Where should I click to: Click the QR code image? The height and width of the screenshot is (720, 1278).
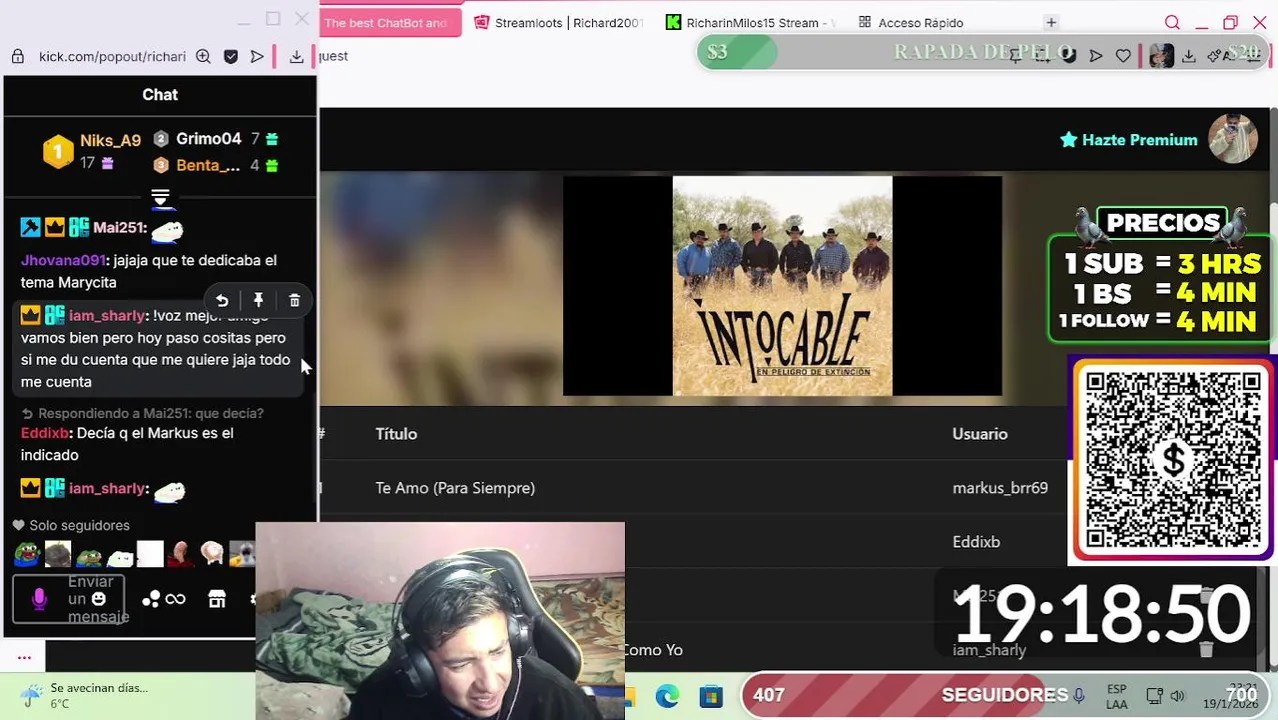tap(1172, 460)
